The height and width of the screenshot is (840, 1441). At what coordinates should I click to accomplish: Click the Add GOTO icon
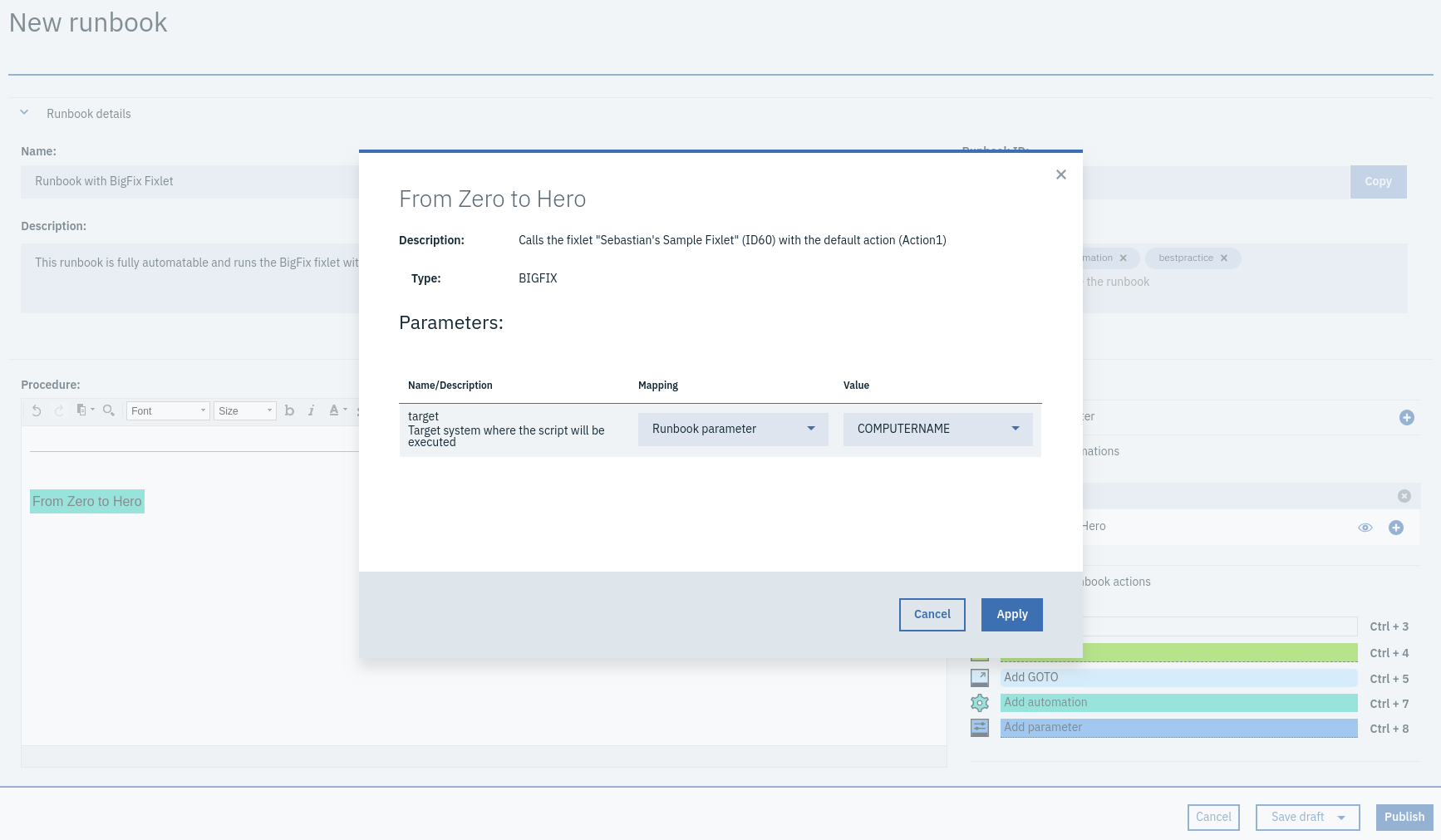[980, 678]
